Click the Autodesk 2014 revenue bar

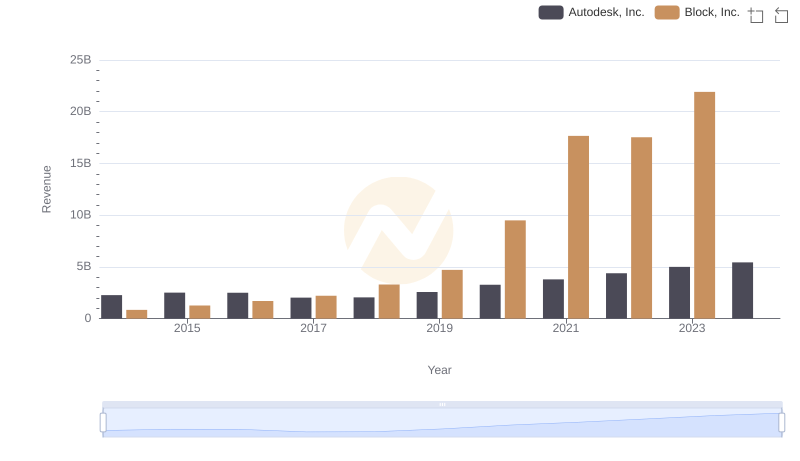(112, 307)
